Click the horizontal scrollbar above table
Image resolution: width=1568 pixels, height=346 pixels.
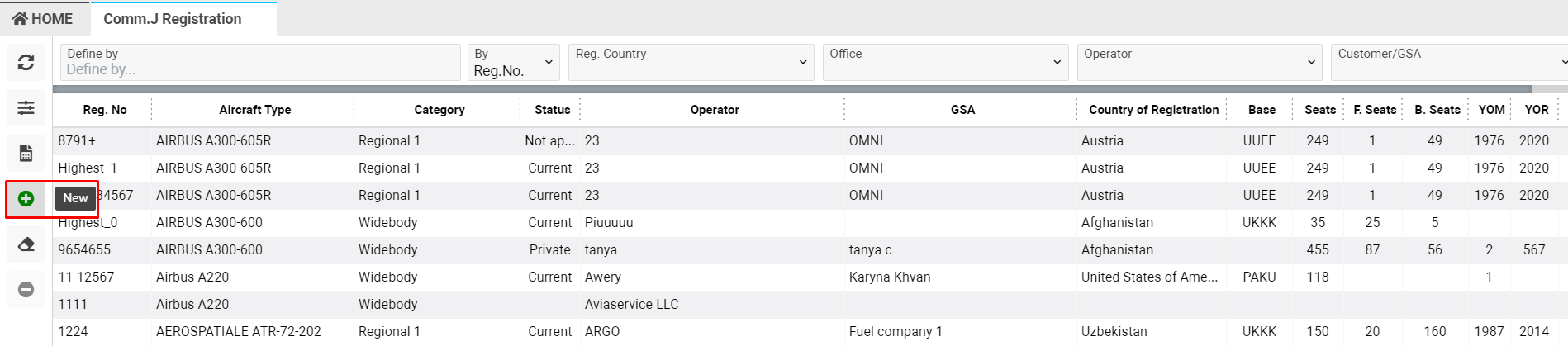791,89
